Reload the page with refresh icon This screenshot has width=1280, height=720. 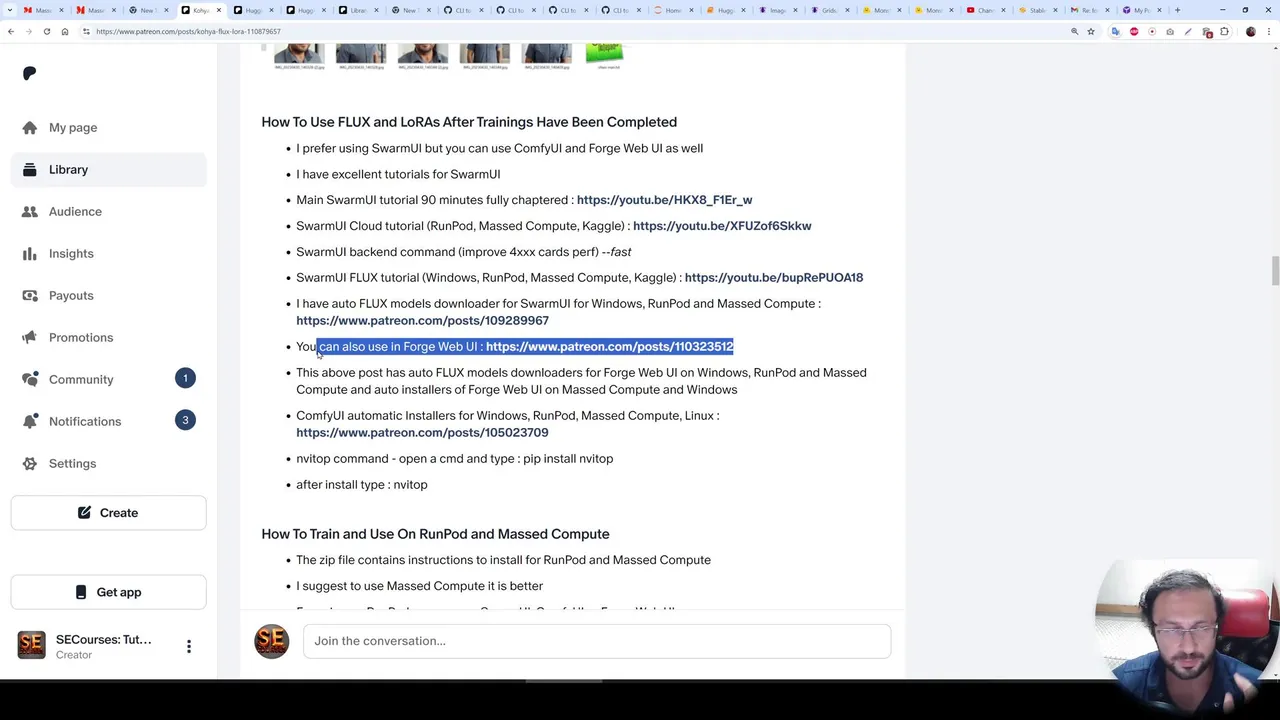tap(47, 31)
